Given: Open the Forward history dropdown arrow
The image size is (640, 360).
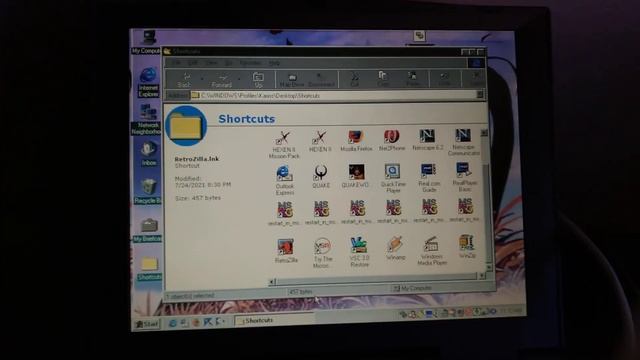Looking at the screenshot, I should pyautogui.click(x=239, y=79).
